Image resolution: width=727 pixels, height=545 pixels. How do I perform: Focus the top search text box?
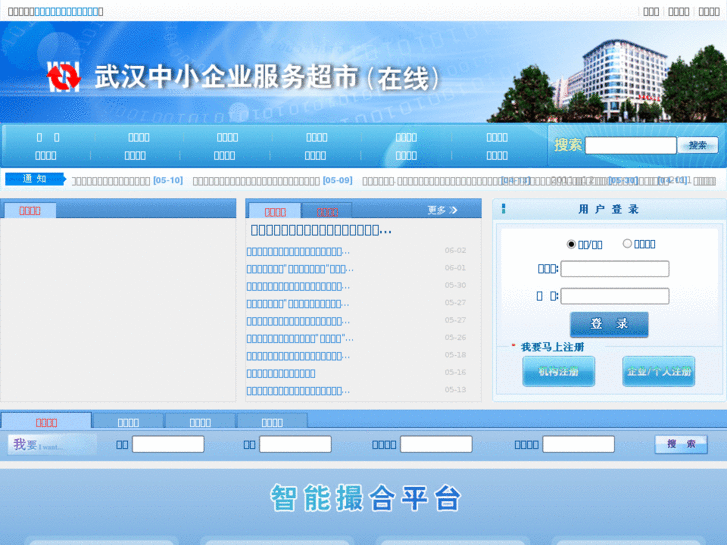630,145
